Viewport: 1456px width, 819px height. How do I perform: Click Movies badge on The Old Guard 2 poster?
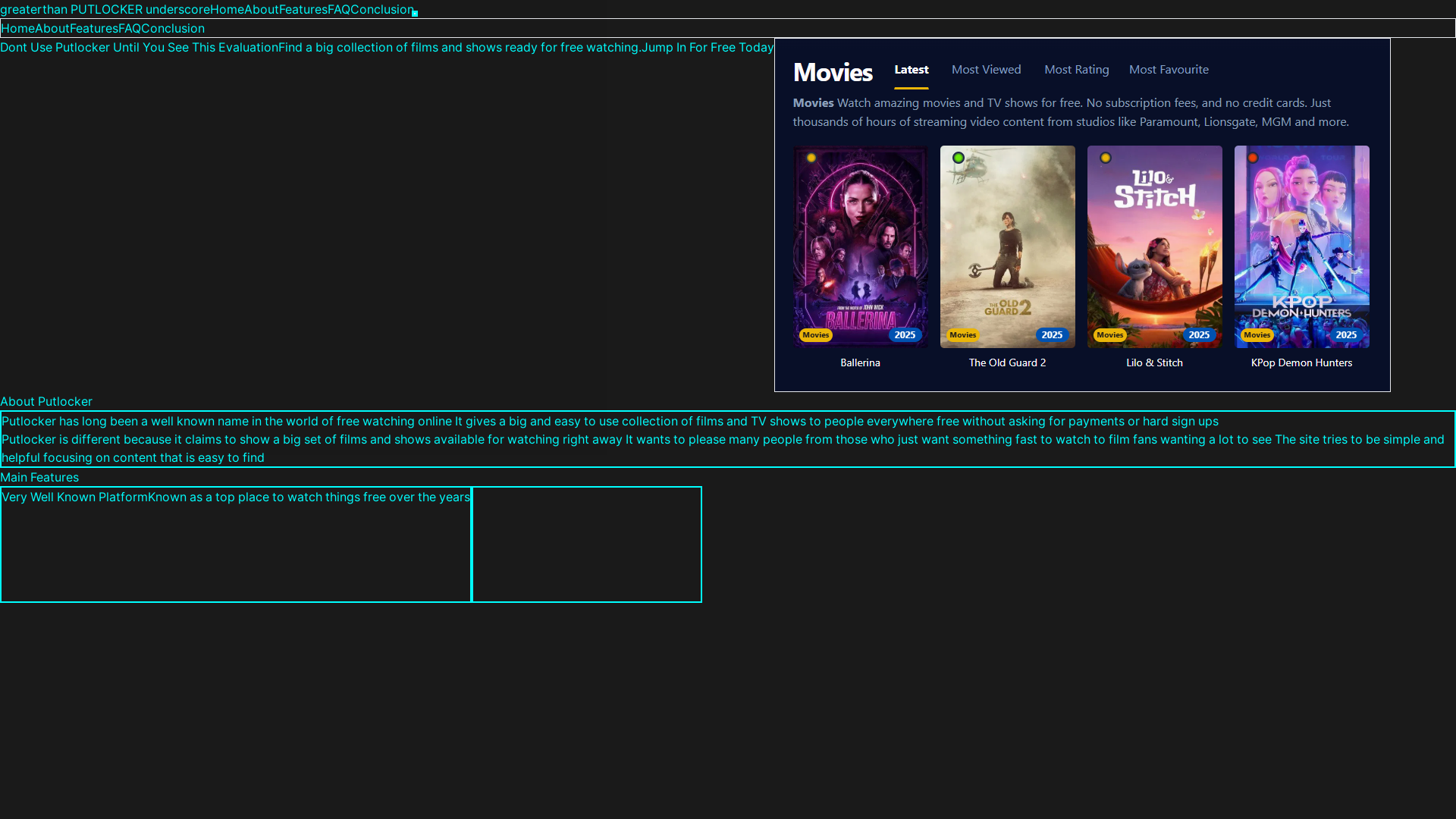pyautogui.click(x=963, y=335)
